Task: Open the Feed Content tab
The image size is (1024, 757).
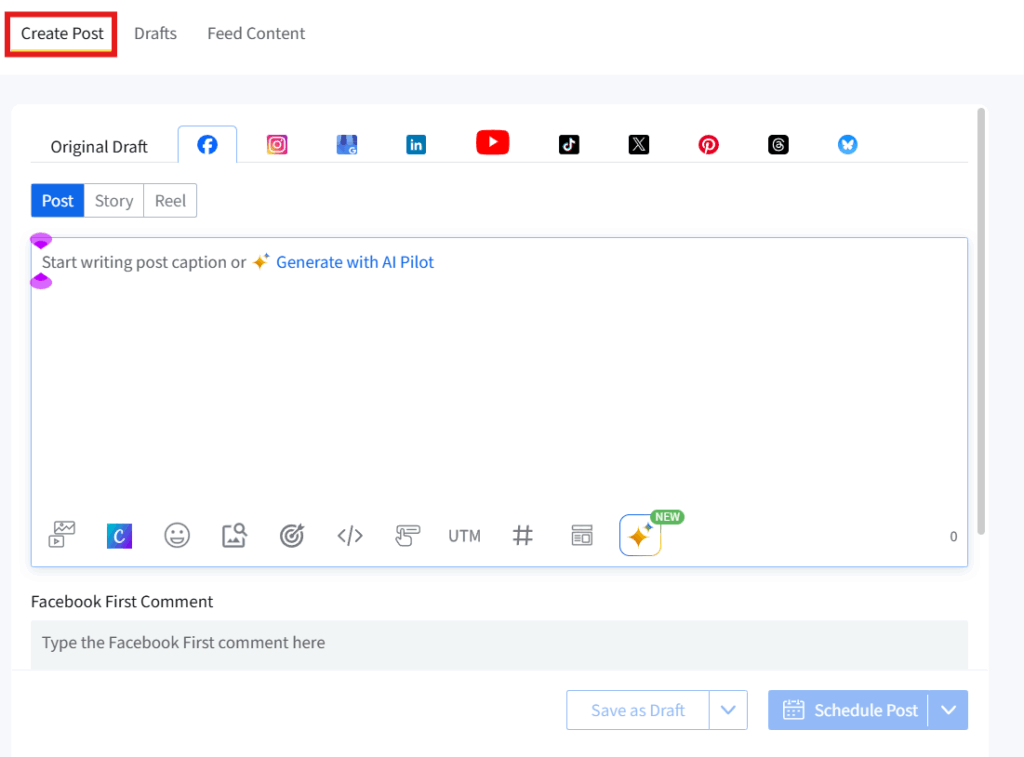Action: pos(256,33)
